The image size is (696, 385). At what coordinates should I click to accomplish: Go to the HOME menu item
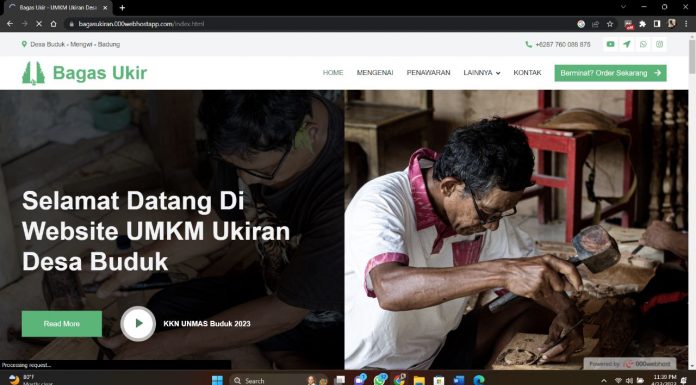coord(333,73)
